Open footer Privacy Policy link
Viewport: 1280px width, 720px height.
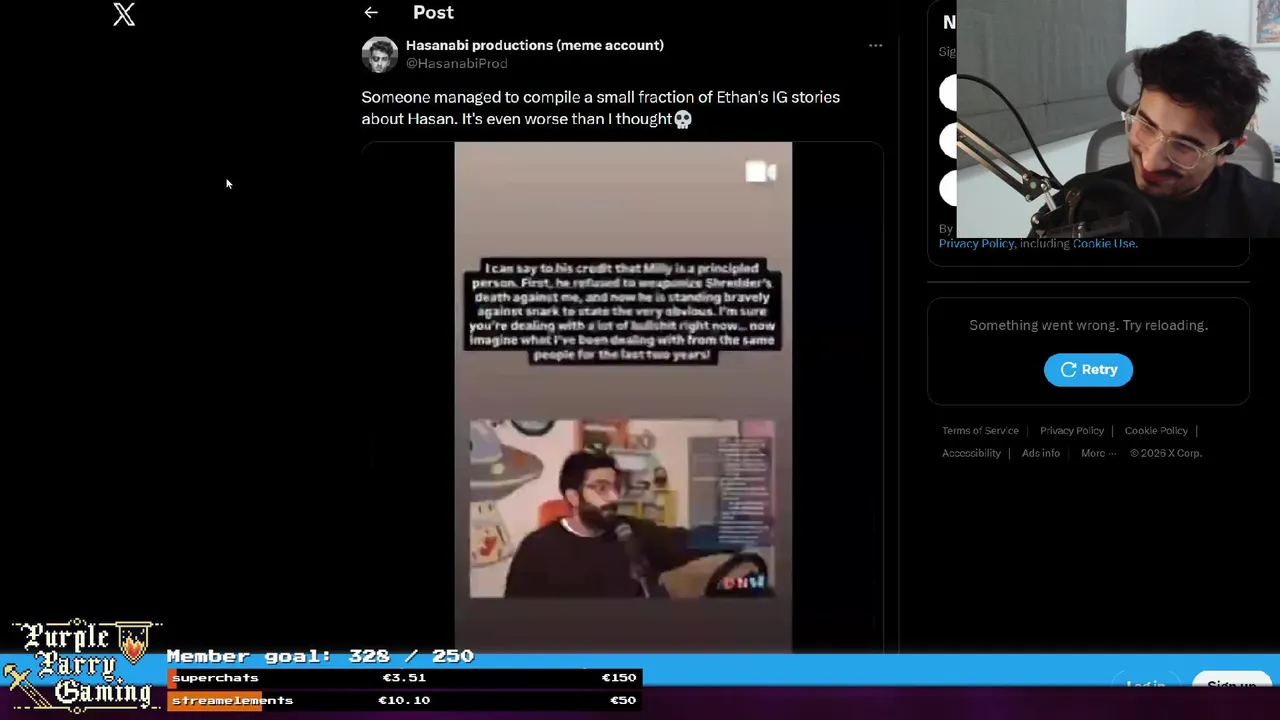(1071, 431)
